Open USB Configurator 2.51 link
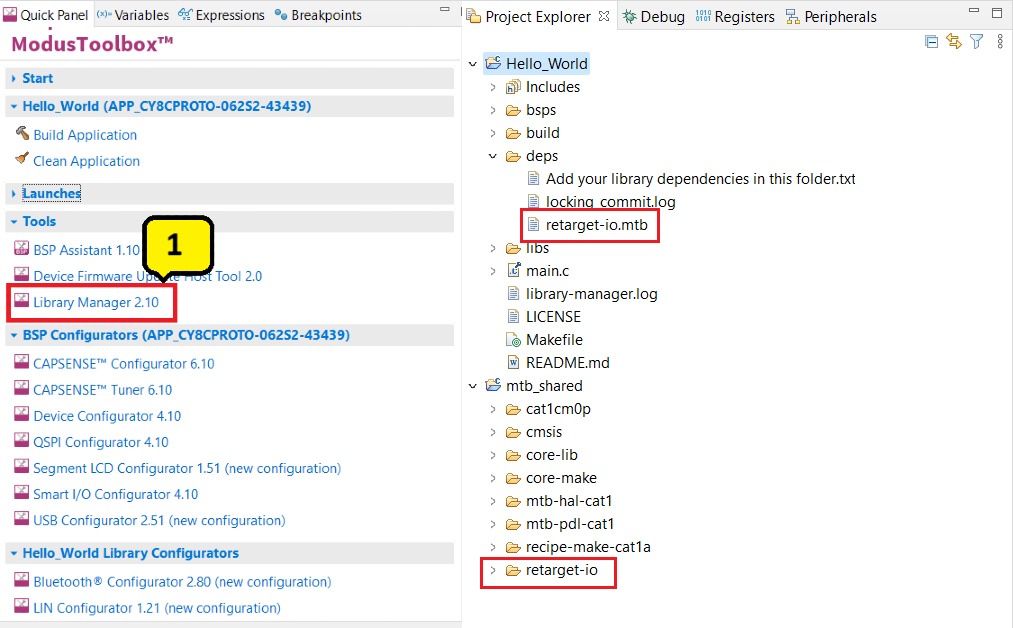The width and height of the screenshot is (1013, 628). coord(159,520)
